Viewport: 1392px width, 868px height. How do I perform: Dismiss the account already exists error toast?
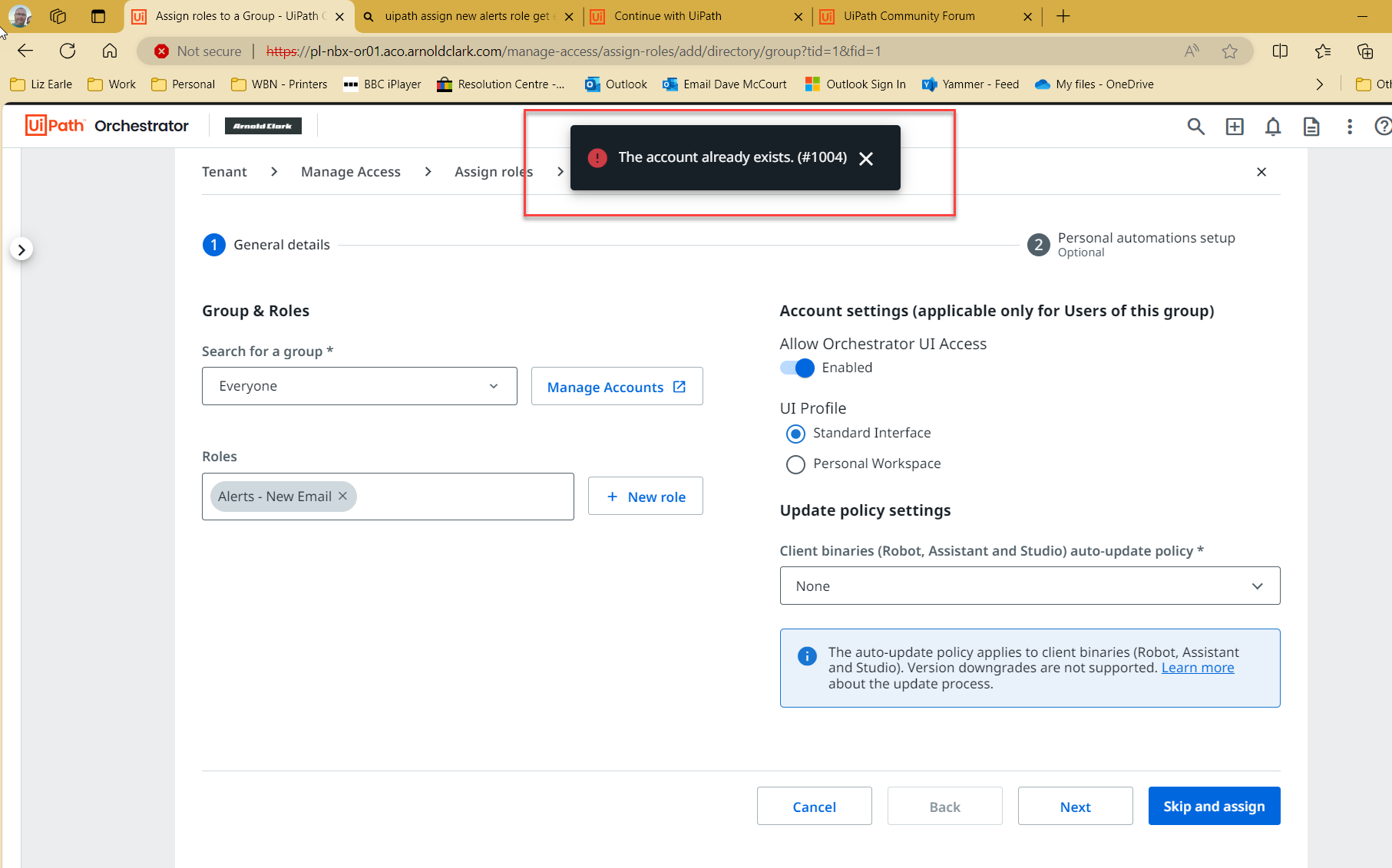click(866, 158)
